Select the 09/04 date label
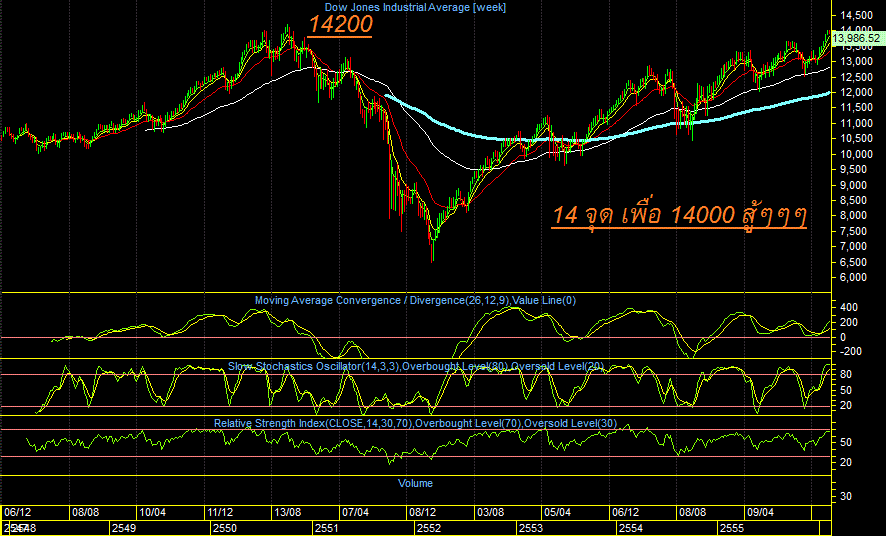 pos(760,513)
